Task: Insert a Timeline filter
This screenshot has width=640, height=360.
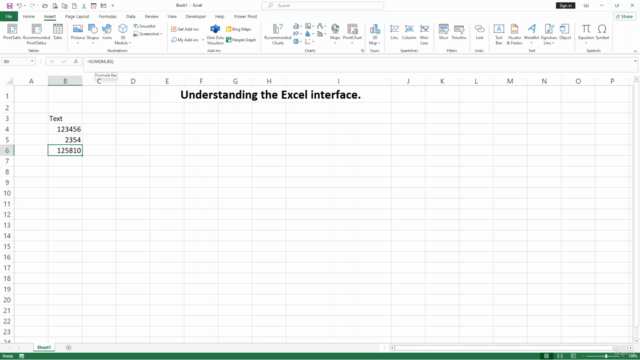Action: click(x=459, y=32)
